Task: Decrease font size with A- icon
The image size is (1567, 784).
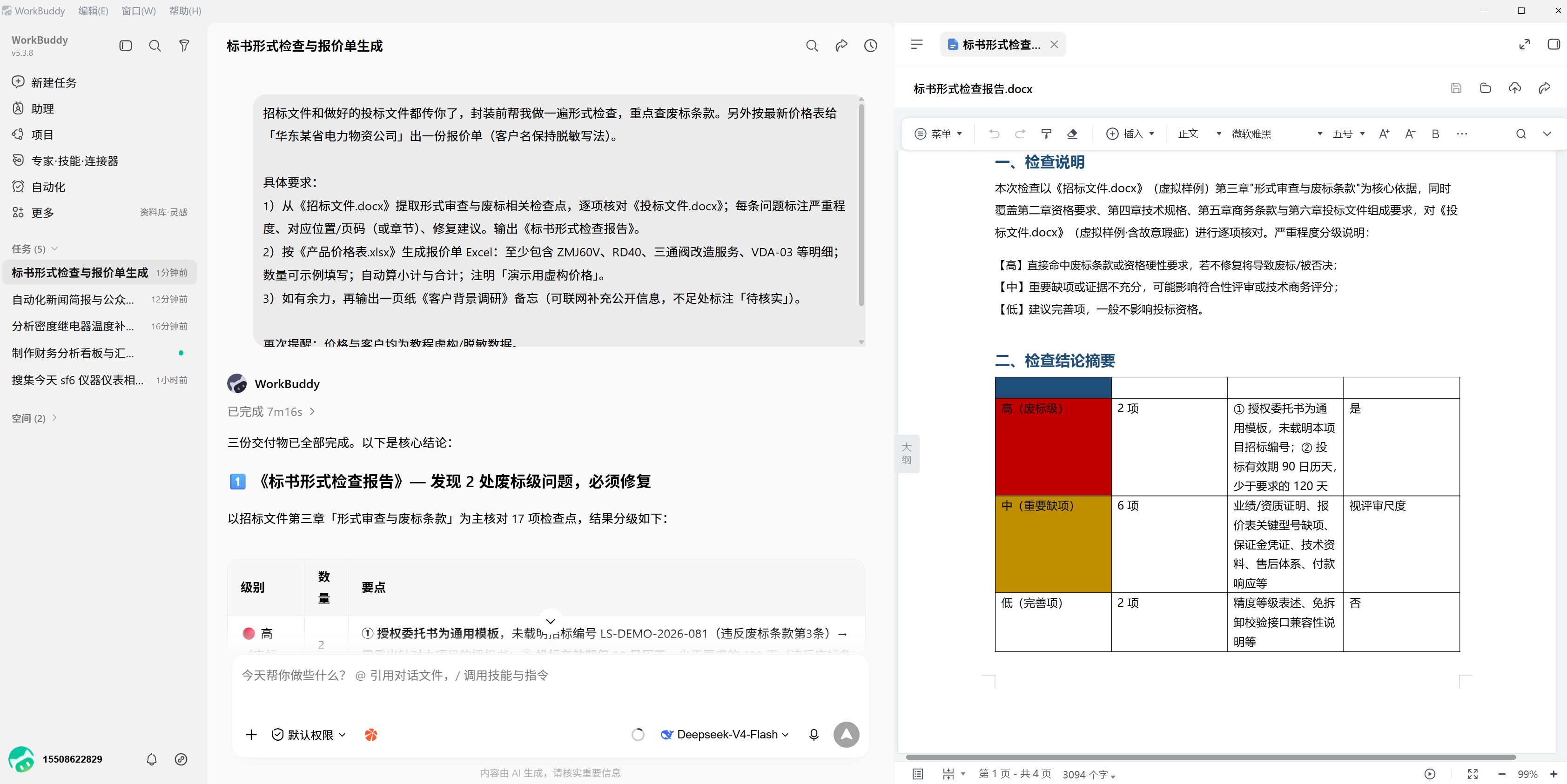Action: [1410, 134]
